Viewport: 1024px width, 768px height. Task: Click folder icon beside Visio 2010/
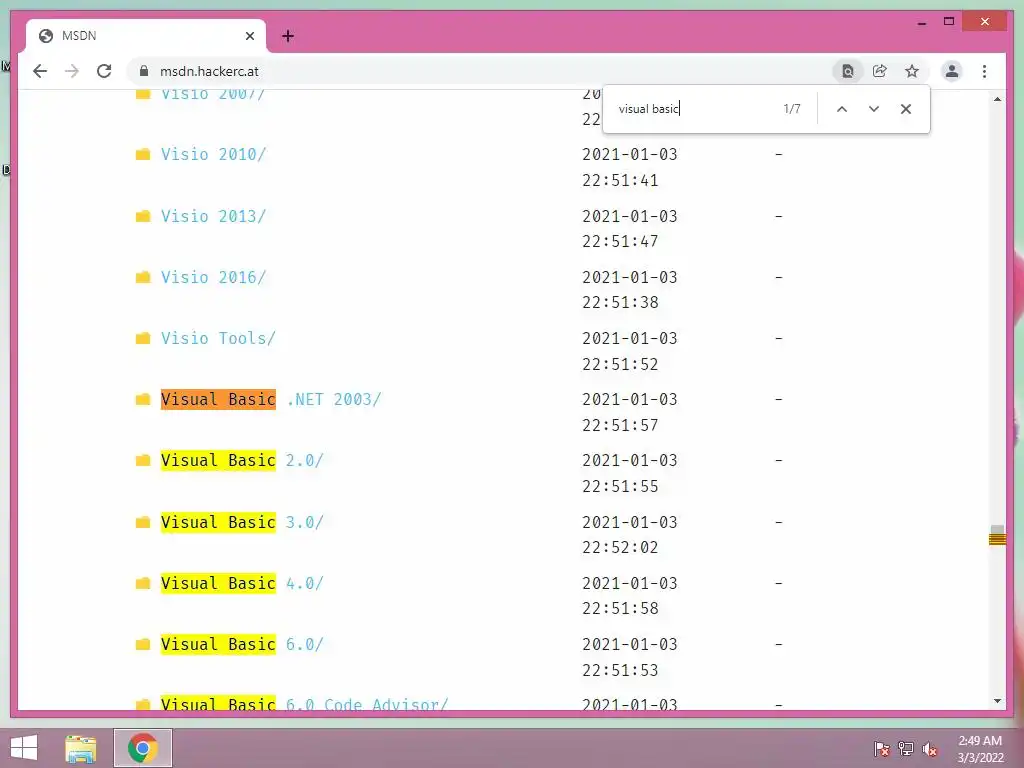tap(143, 154)
